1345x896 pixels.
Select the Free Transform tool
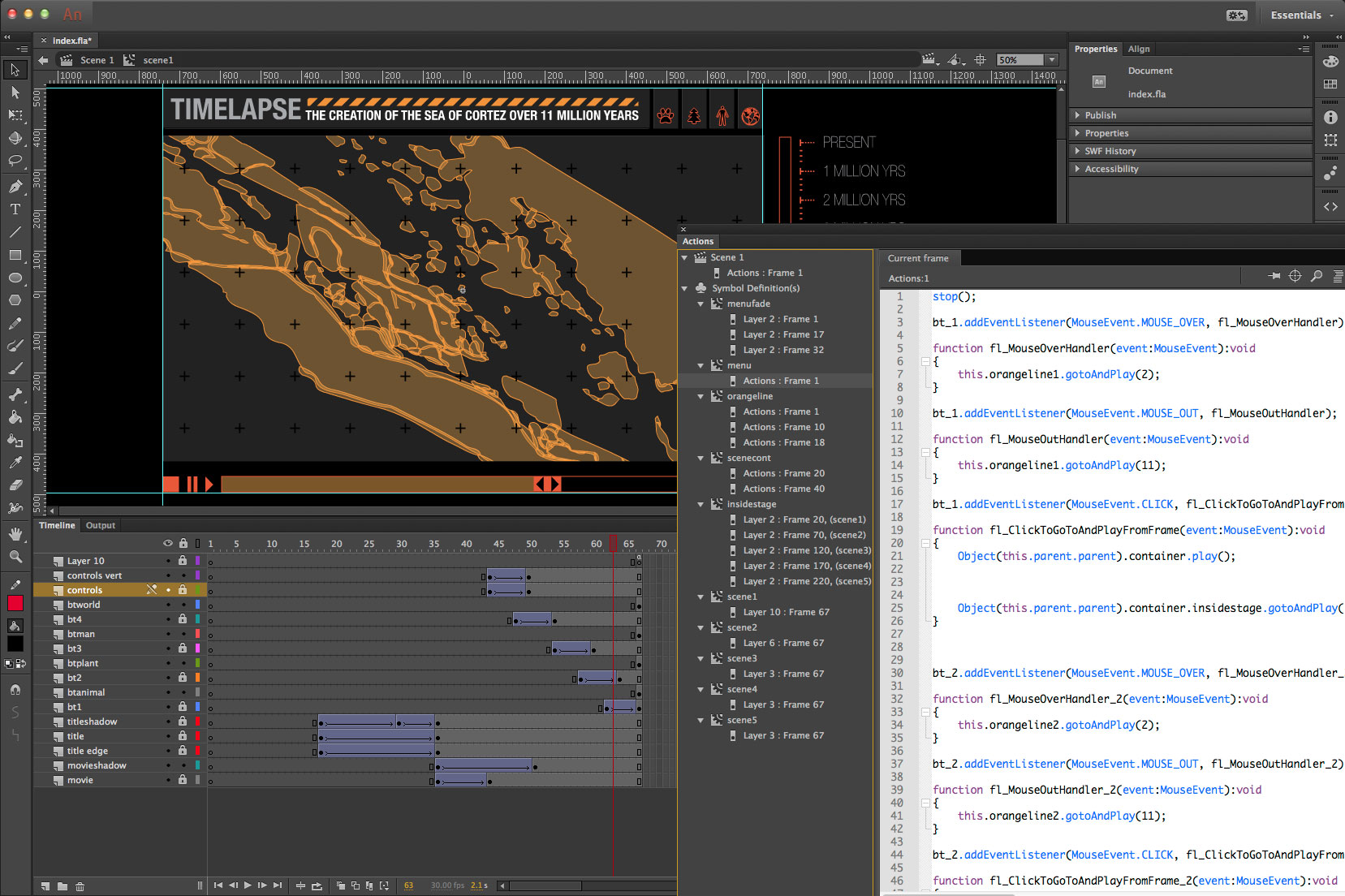point(15,115)
